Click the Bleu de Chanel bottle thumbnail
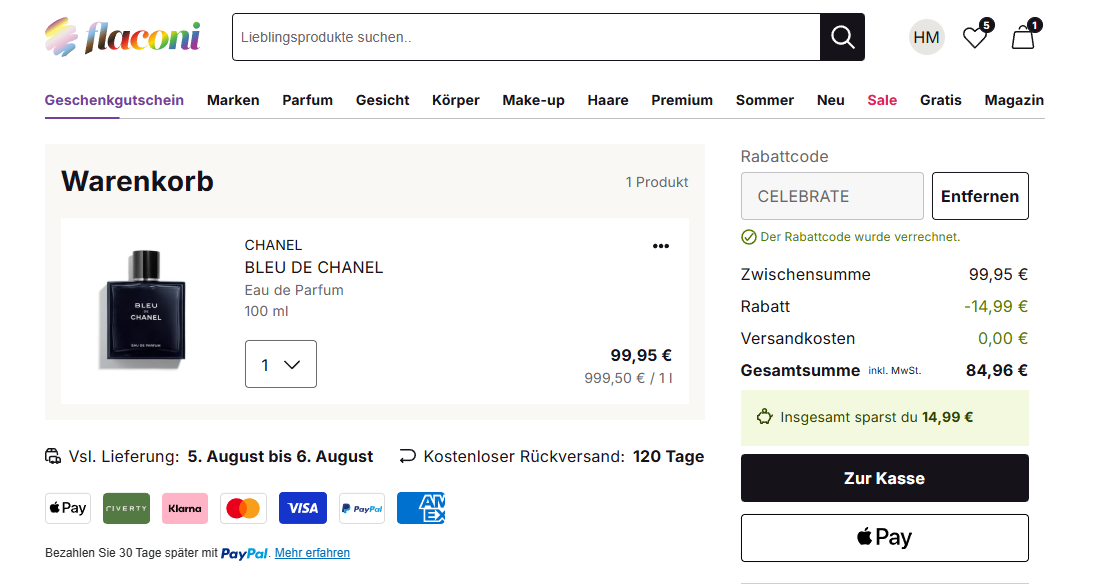 point(145,308)
